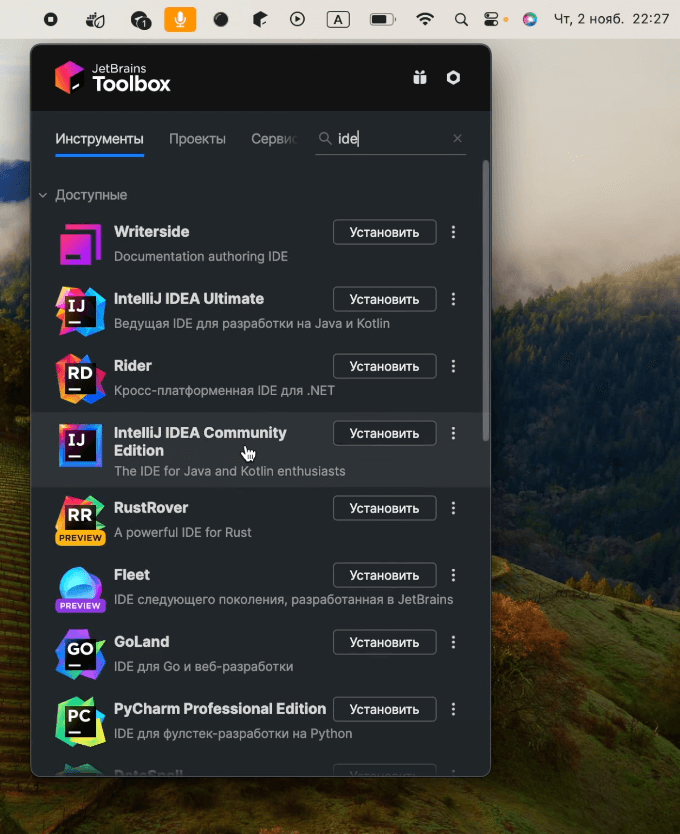Click 'Documentation authoring IDE' description
The height and width of the screenshot is (834, 680).
[x=201, y=256]
